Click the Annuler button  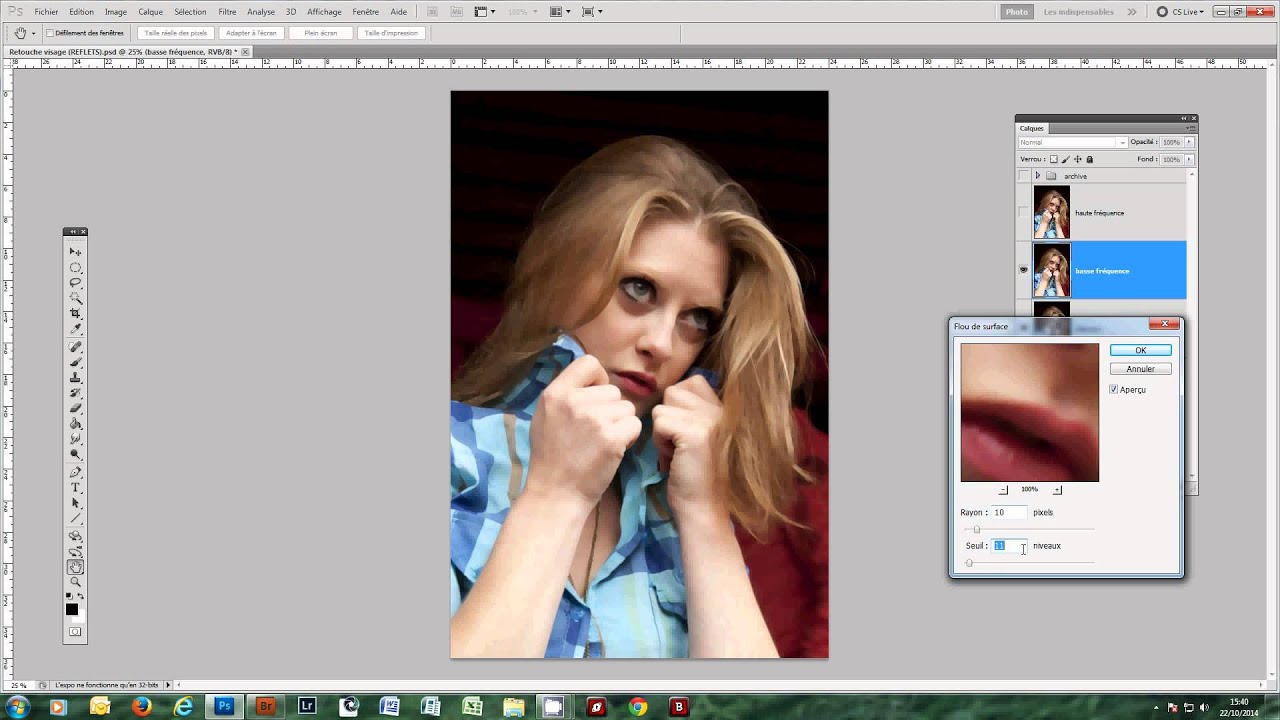click(x=1140, y=369)
